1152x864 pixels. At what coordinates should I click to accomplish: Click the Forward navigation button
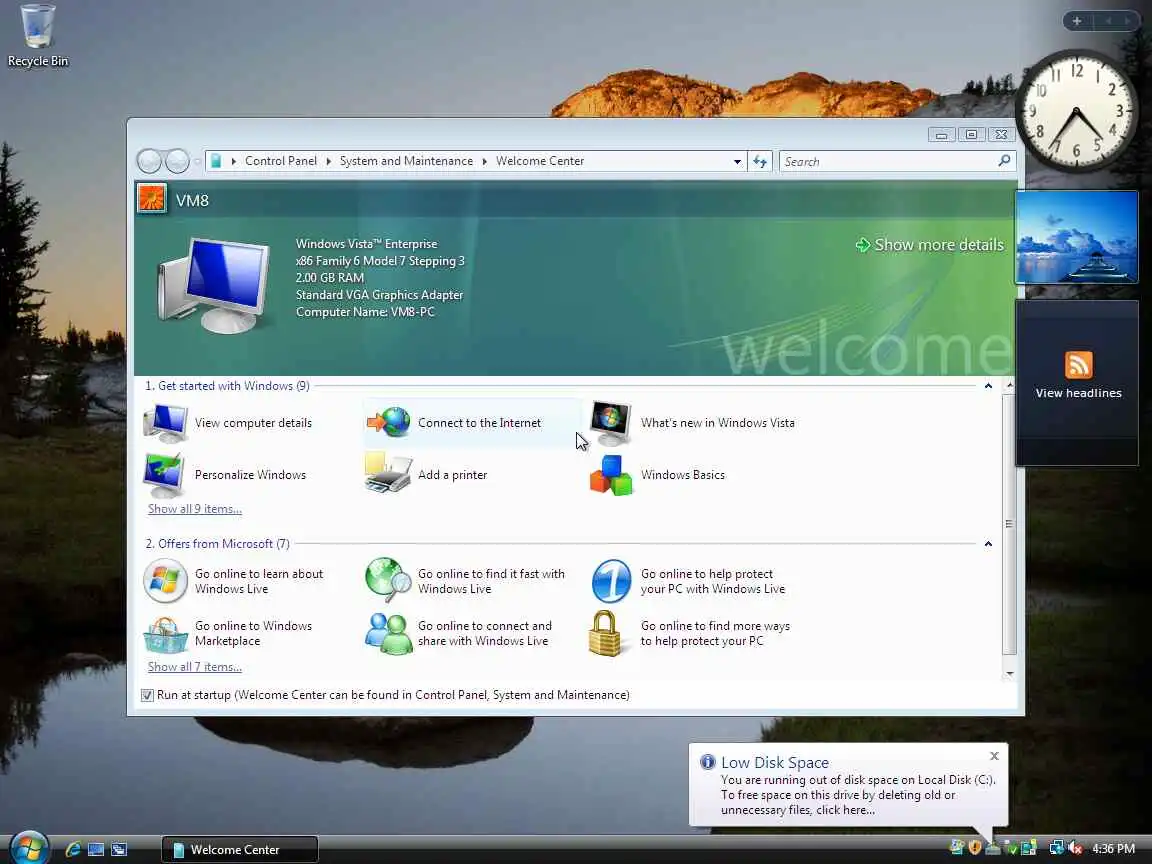[177, 161]
